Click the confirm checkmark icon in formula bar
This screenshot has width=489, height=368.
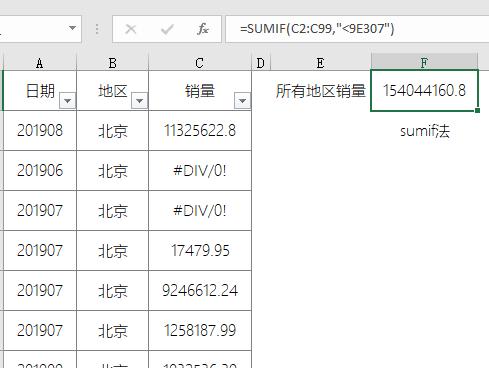click(x=167, y=29)
